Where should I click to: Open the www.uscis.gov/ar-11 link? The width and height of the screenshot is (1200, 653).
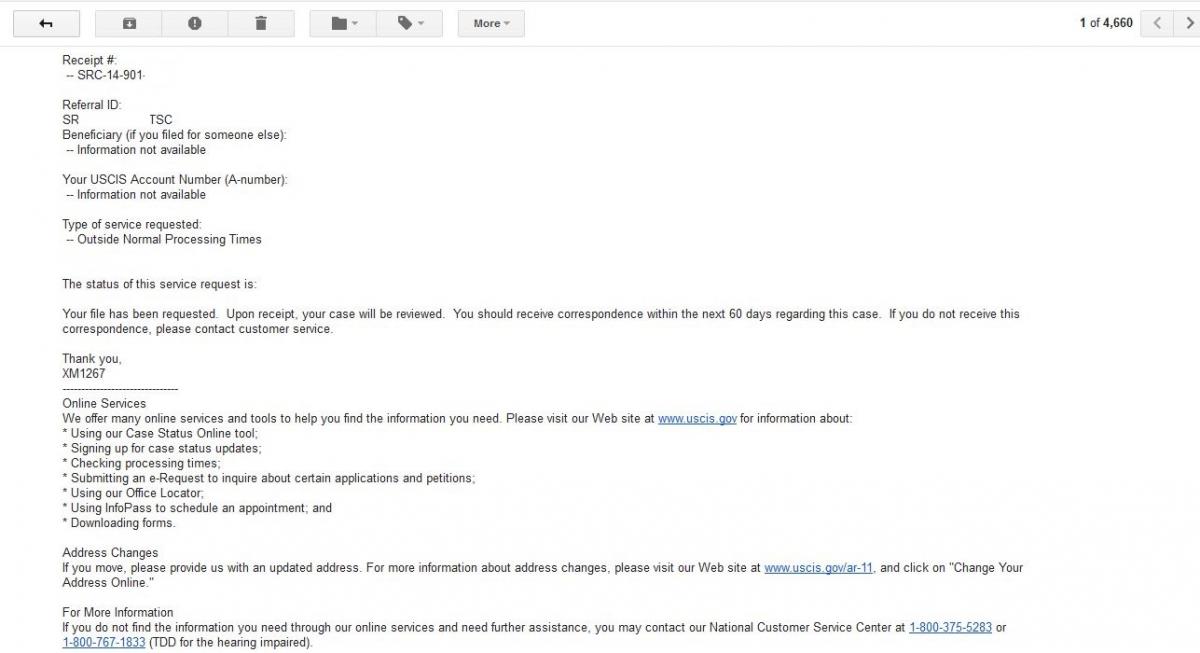tap(819, 568)
